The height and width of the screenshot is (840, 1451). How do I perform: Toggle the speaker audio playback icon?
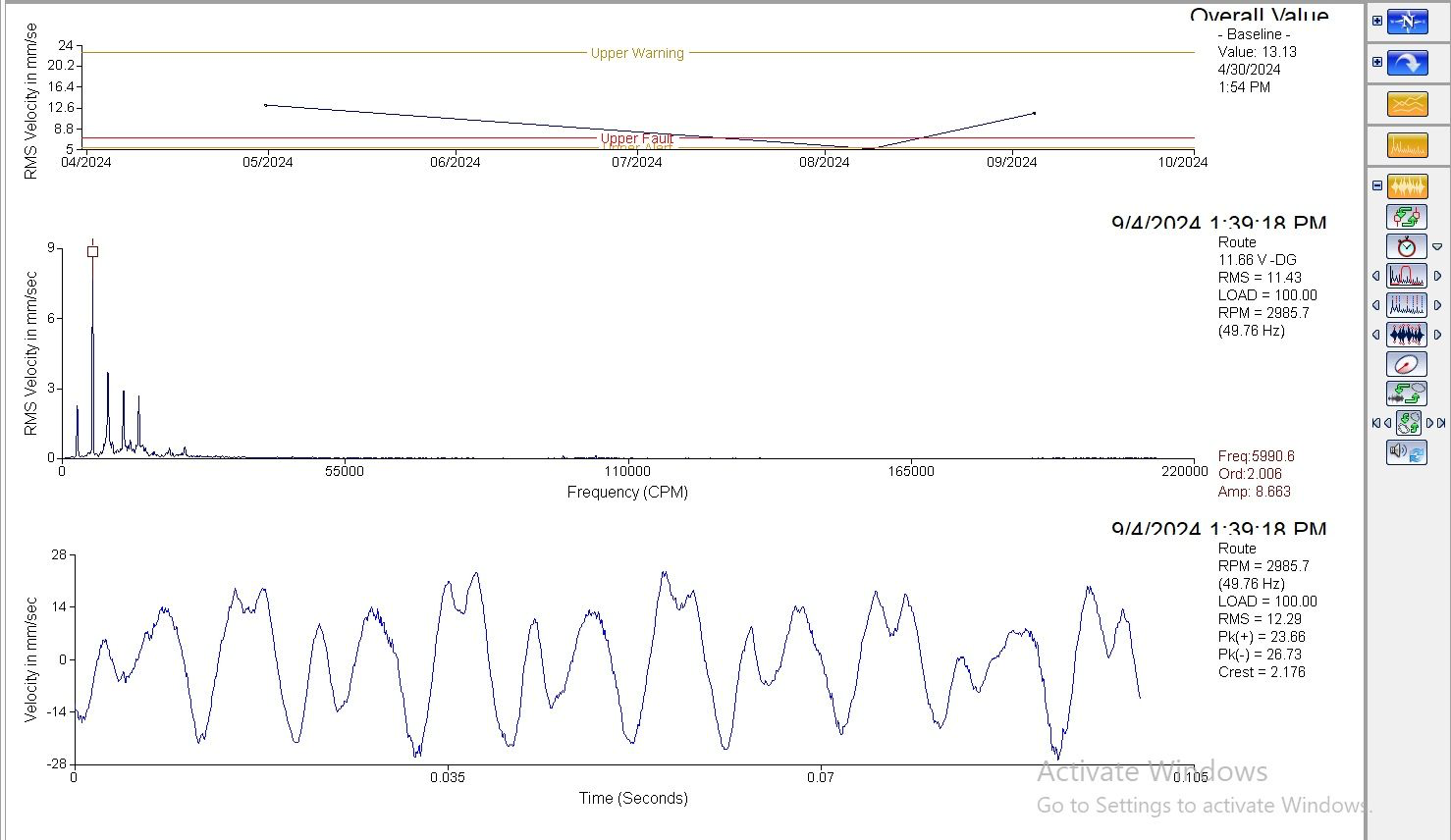pos(1407,452)
